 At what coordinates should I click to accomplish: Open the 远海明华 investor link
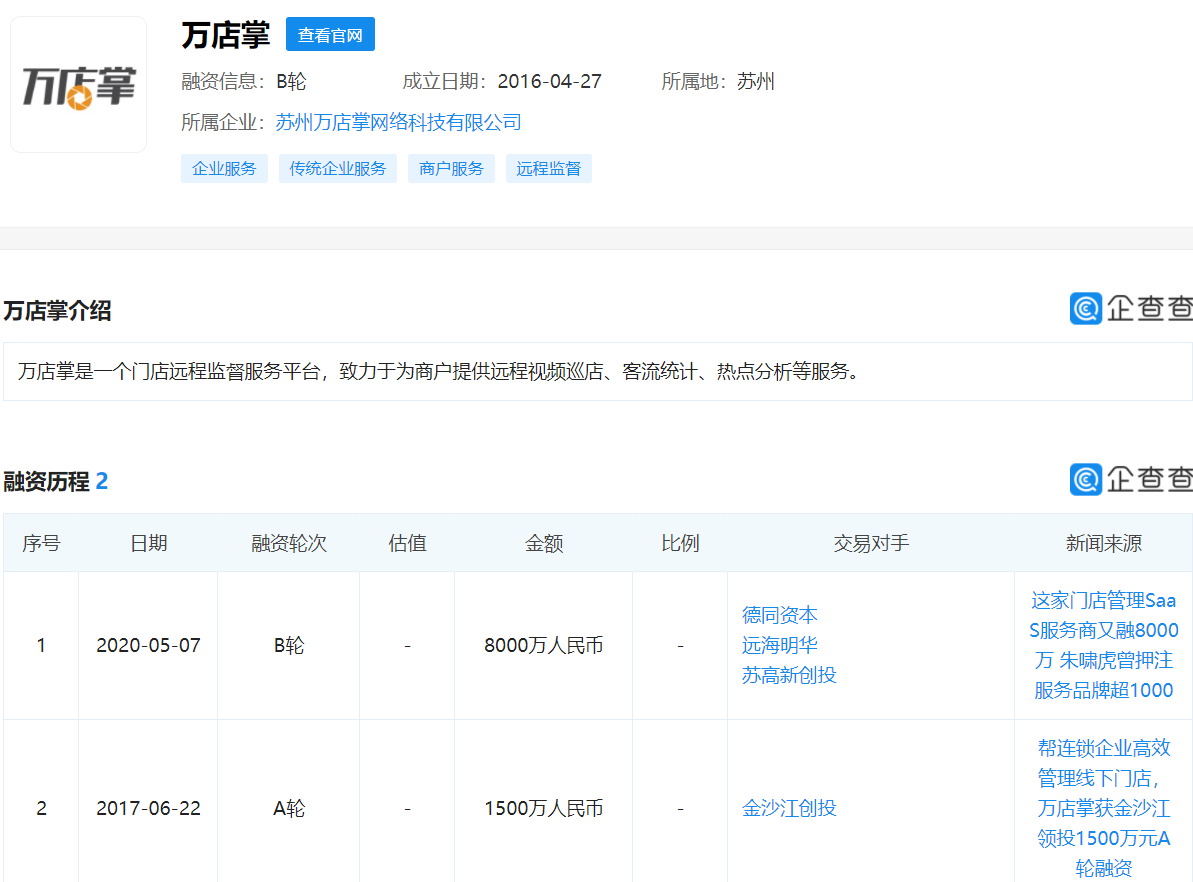coord(779,645)
